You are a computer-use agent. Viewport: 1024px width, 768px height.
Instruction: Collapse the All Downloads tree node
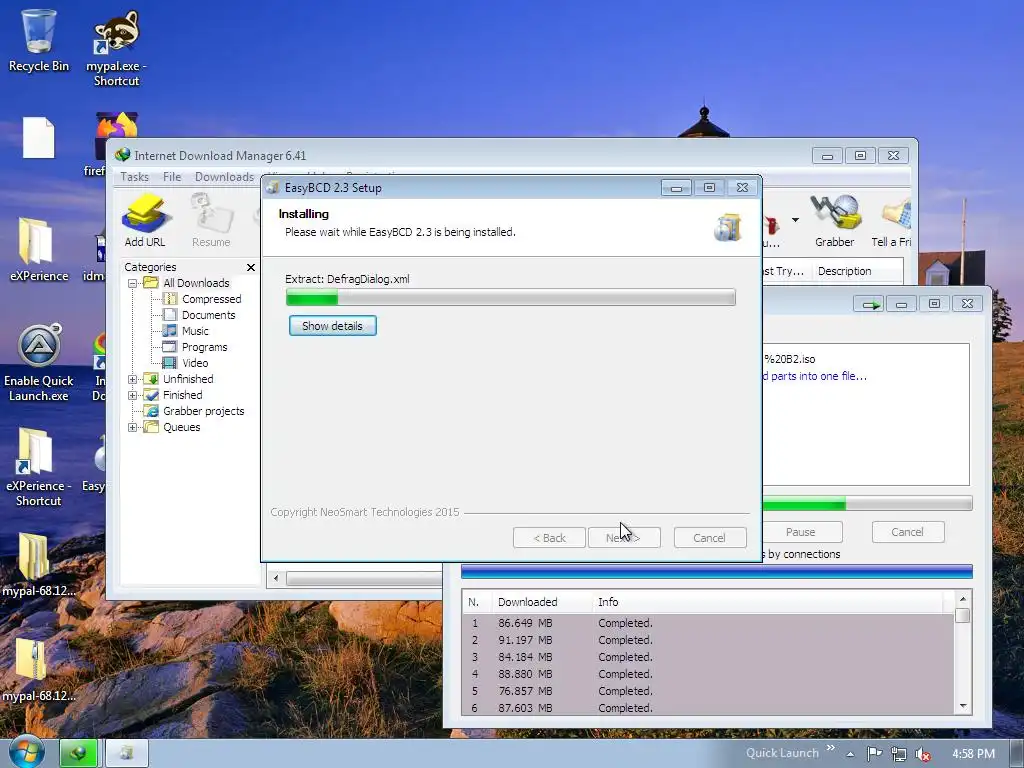point(133,283)
